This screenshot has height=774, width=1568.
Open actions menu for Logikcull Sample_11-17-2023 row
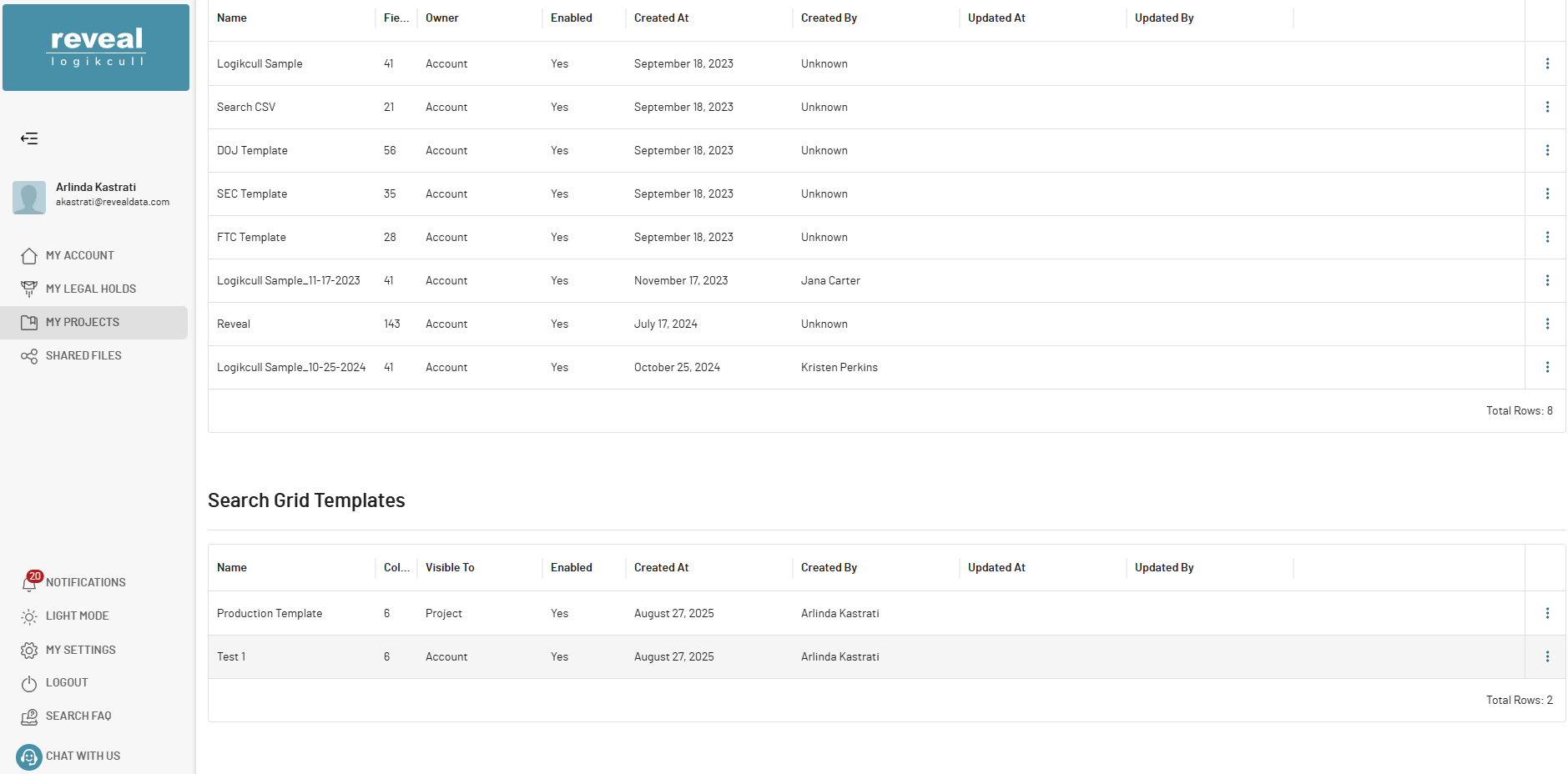click(x=1547, y=280)
